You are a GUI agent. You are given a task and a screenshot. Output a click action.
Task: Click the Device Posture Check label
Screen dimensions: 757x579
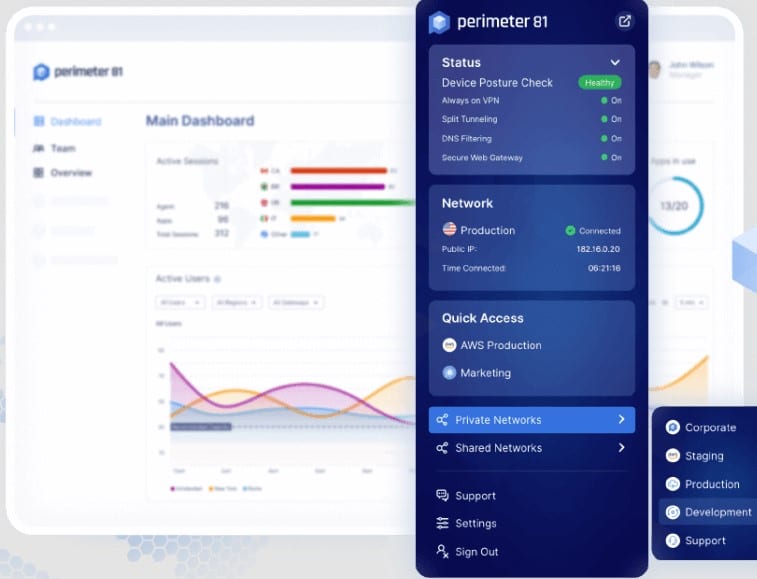497,83
